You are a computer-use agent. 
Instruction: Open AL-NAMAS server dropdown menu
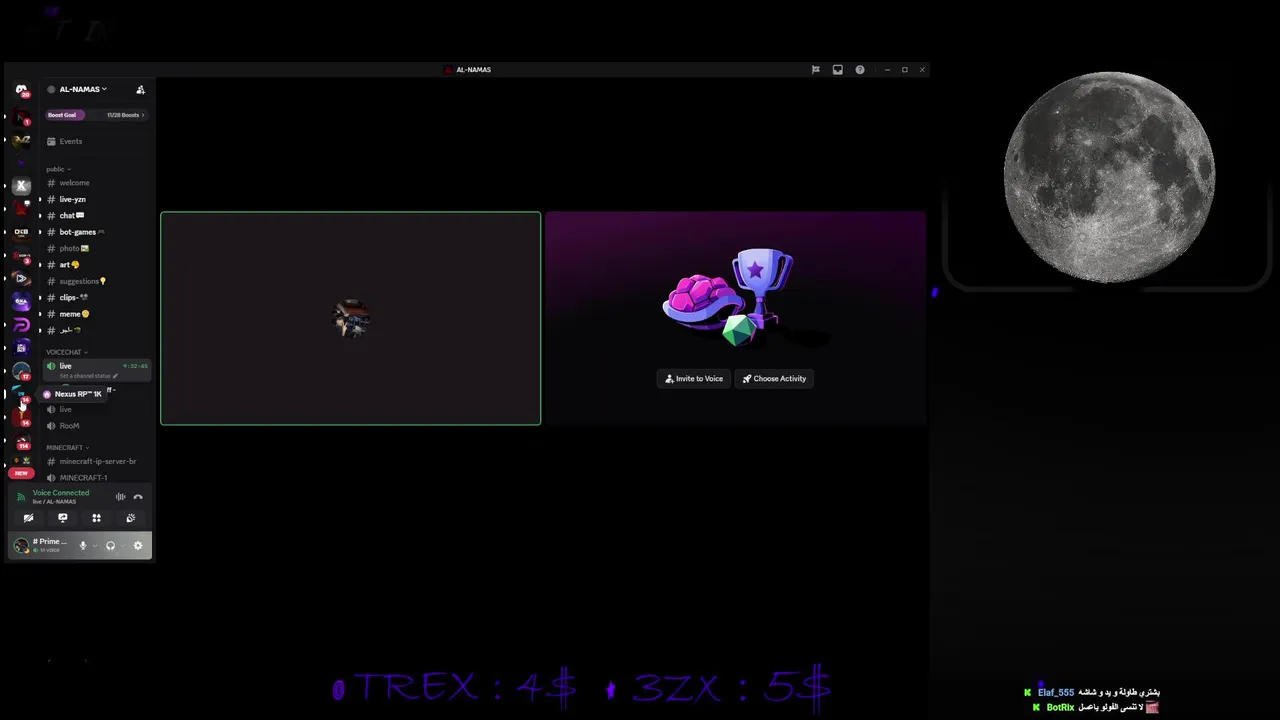[82, 89]
